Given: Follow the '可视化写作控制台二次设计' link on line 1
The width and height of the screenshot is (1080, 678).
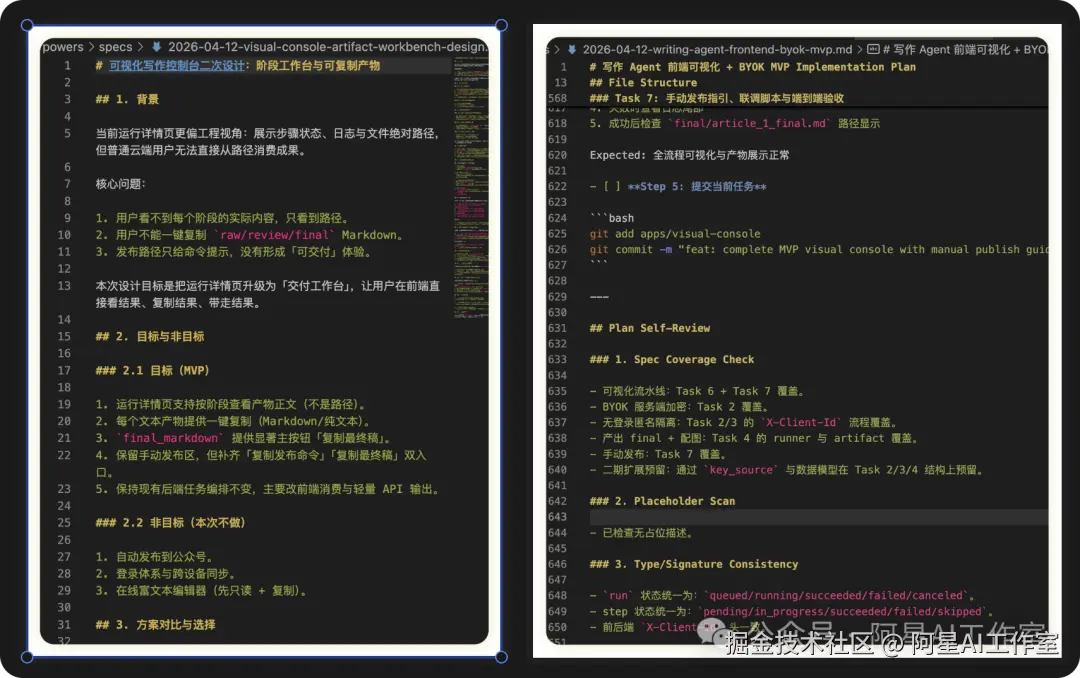Looking at the screenshot, I should 176,65.
